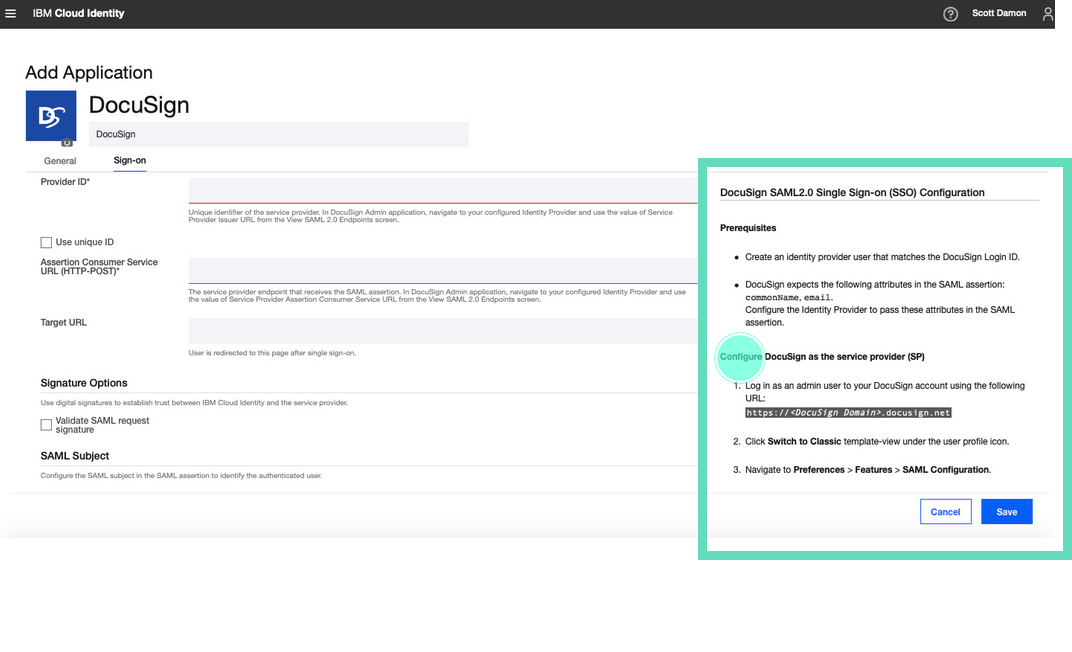Focus the Assertion Consumer Service URL field

443,271
